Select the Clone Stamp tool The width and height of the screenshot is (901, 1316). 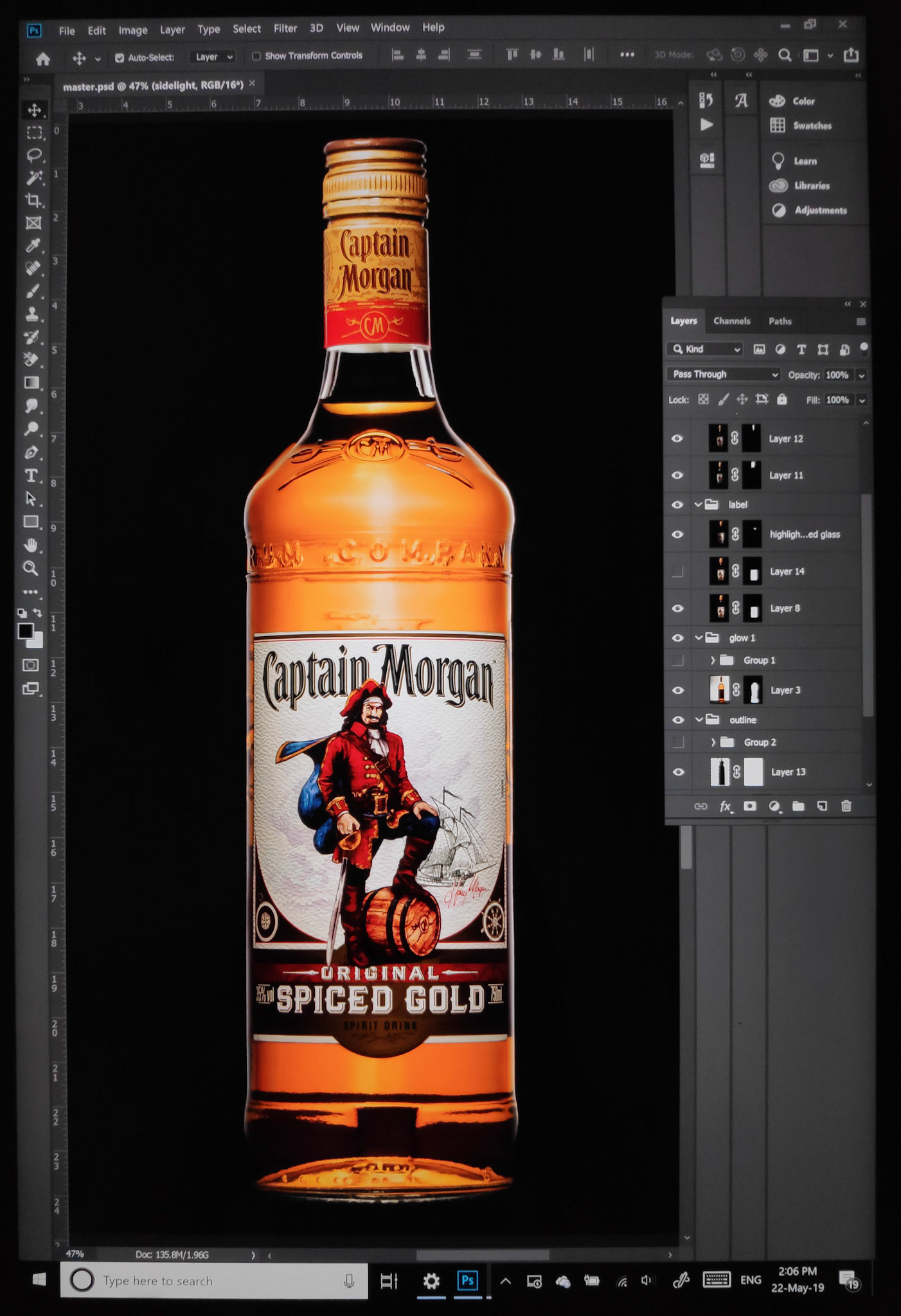[x=32, y=314]
